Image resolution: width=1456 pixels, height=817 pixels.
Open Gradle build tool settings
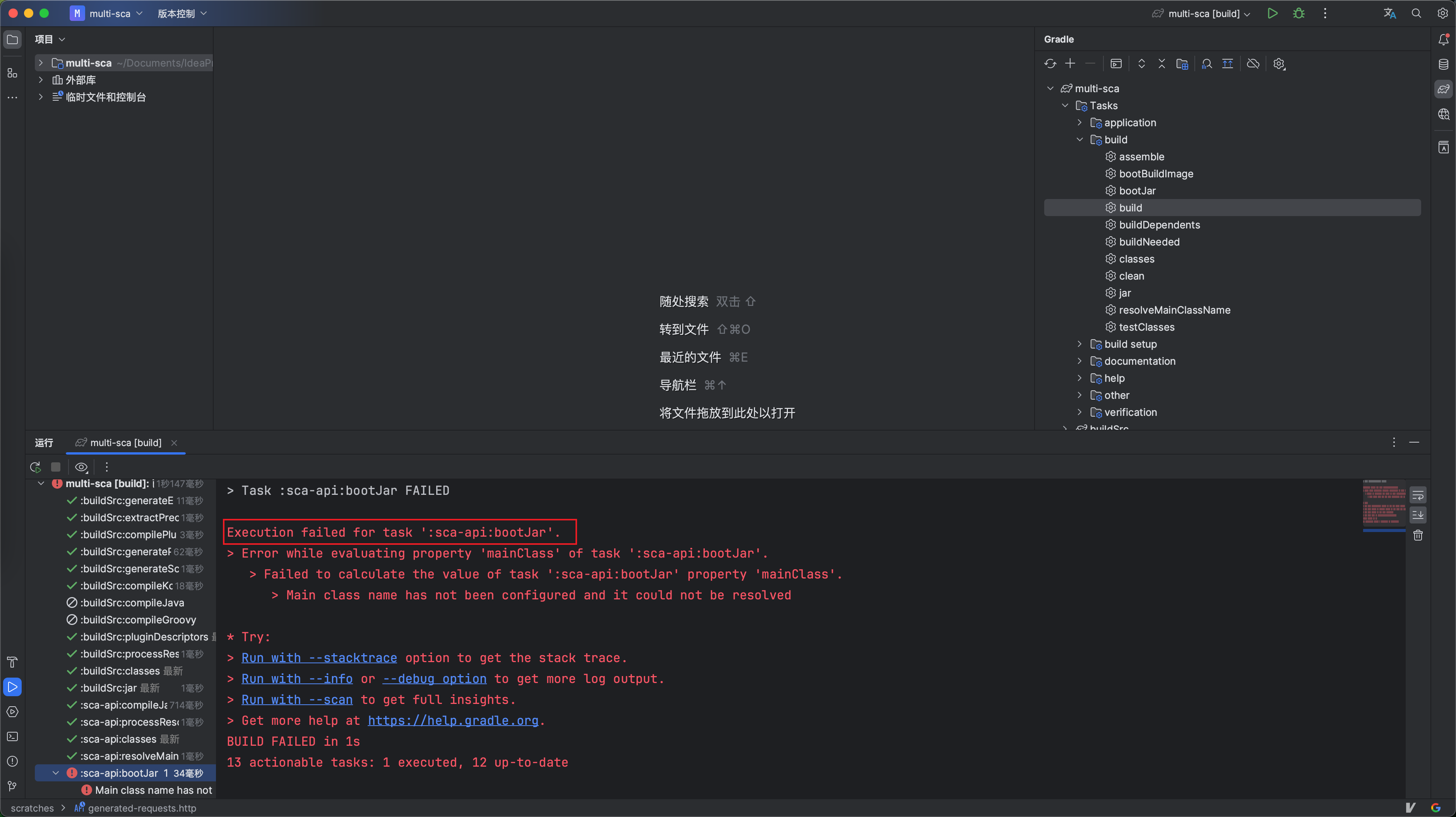(x=1279, y=64)
